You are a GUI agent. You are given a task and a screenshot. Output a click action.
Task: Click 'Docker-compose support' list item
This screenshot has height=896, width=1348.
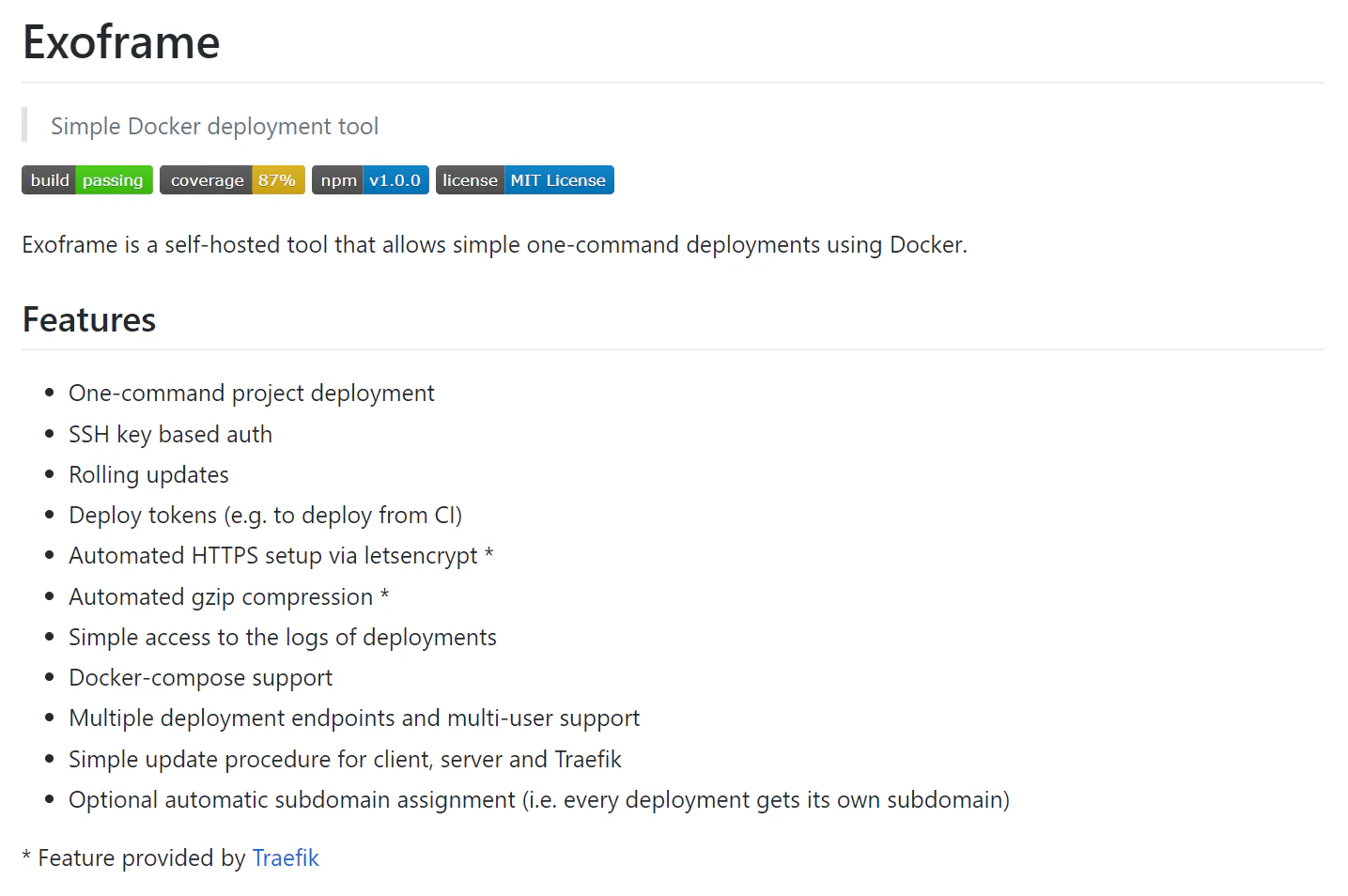200,678
